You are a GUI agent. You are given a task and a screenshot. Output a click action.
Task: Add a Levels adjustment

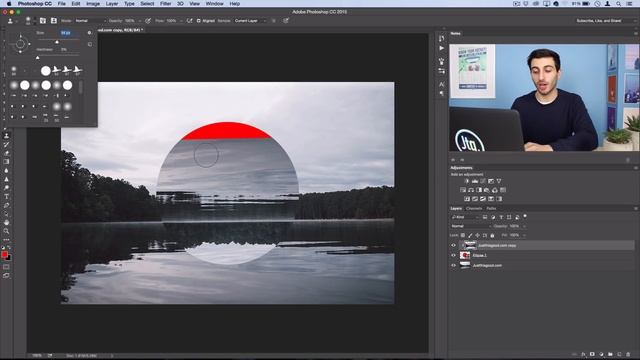click(x=475, y=181)
